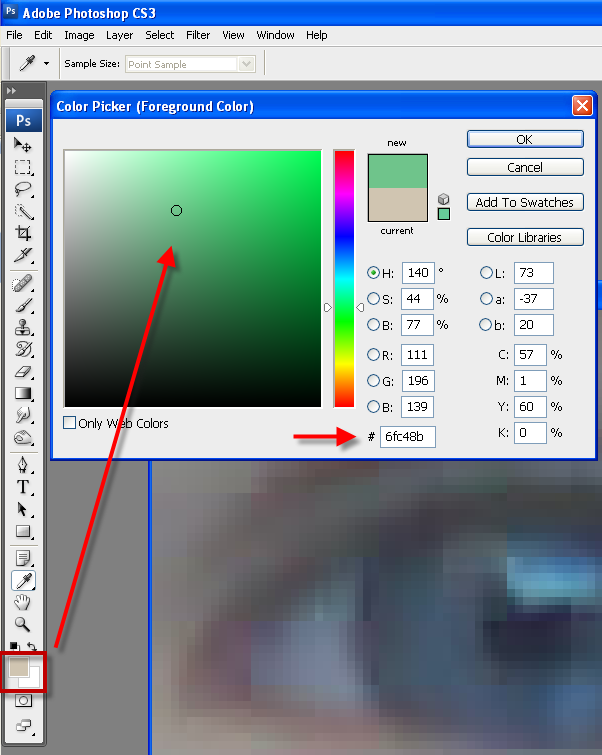Click the current beige color swatch
Screen dimensions: 602x755
397,204
